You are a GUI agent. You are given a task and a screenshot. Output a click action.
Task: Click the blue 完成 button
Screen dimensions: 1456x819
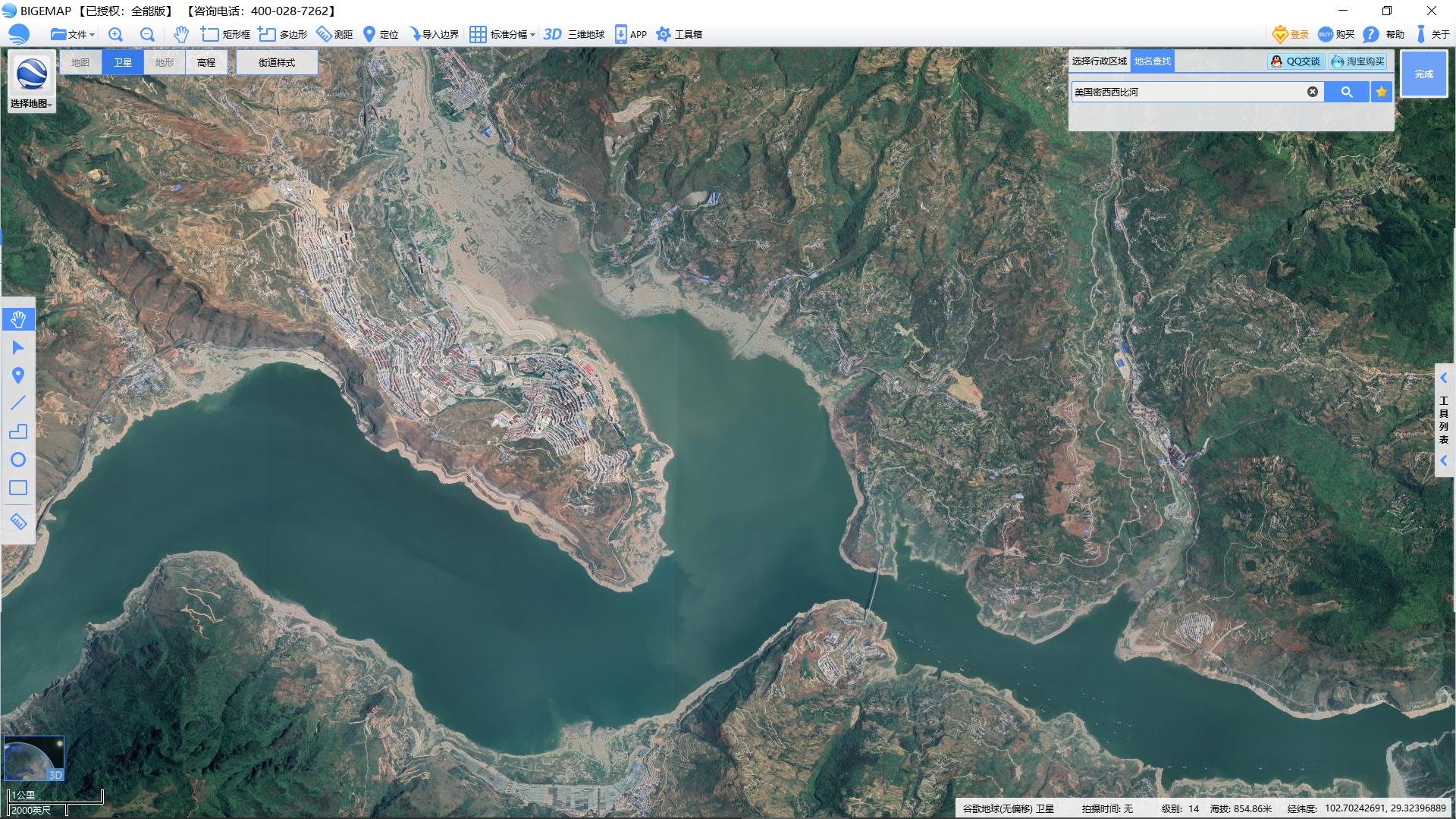pyautogui.click(x=1423, y=74)
